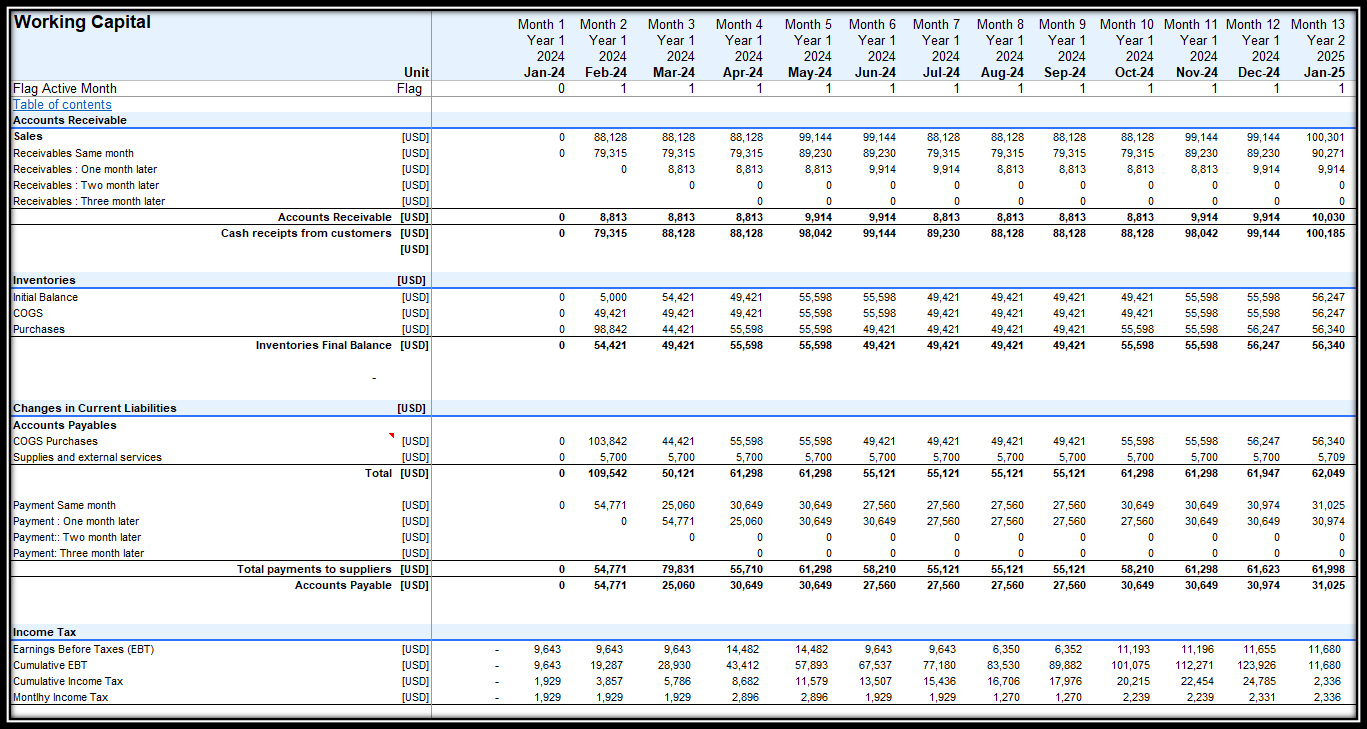Click the Income Tax section header
Screen dimensions: 1367x729
pos(45,632)
